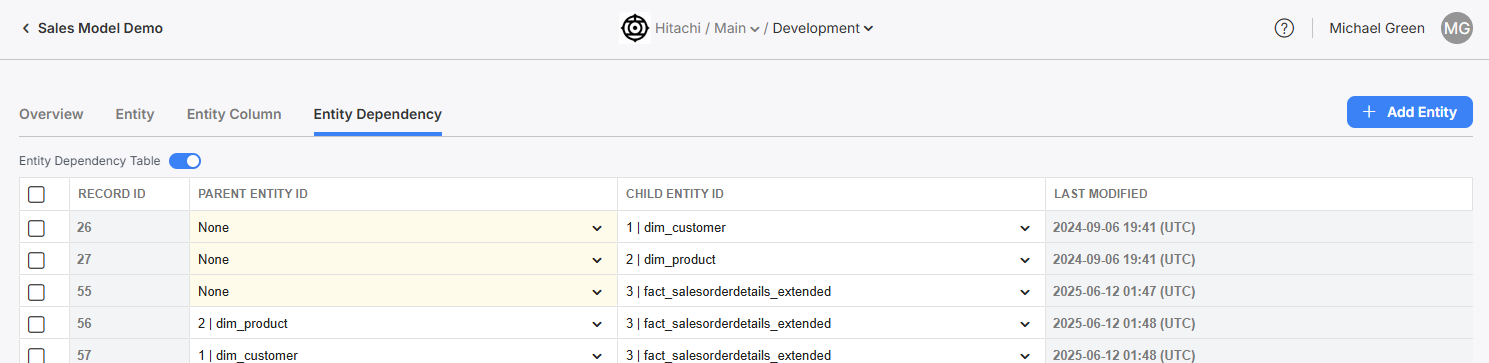Image resolution: width=1489 pixels, height=363 pixels.
Task: Switch to the Entity tab
Action: click(x=135, y=114)
